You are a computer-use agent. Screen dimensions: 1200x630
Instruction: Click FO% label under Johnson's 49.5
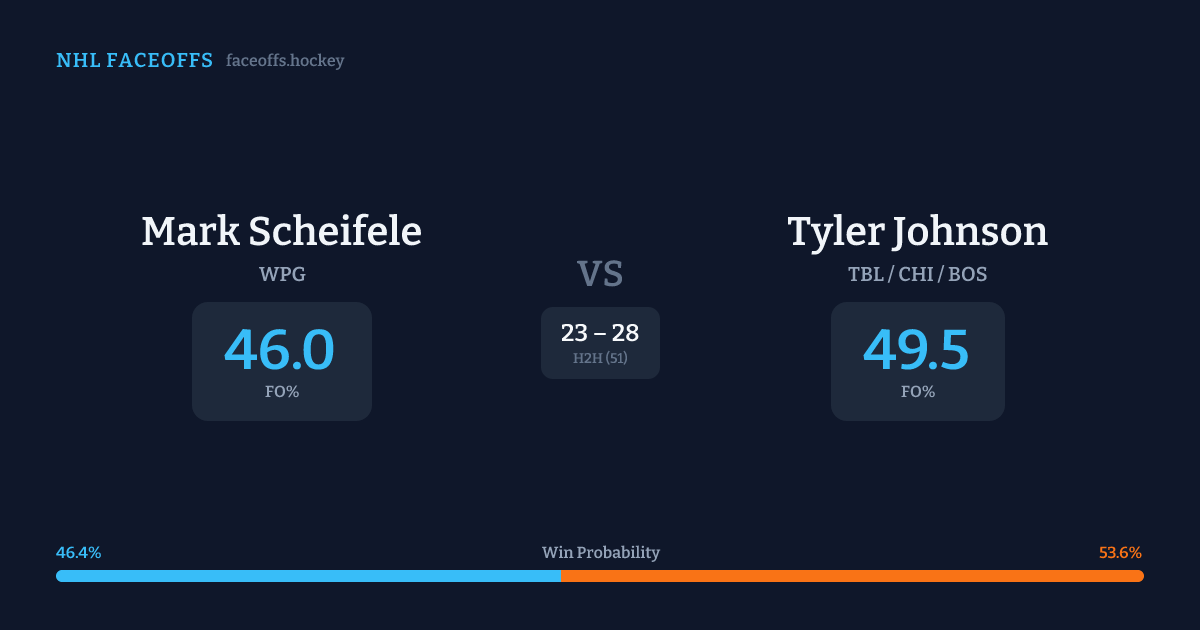[x=917, y=392]
